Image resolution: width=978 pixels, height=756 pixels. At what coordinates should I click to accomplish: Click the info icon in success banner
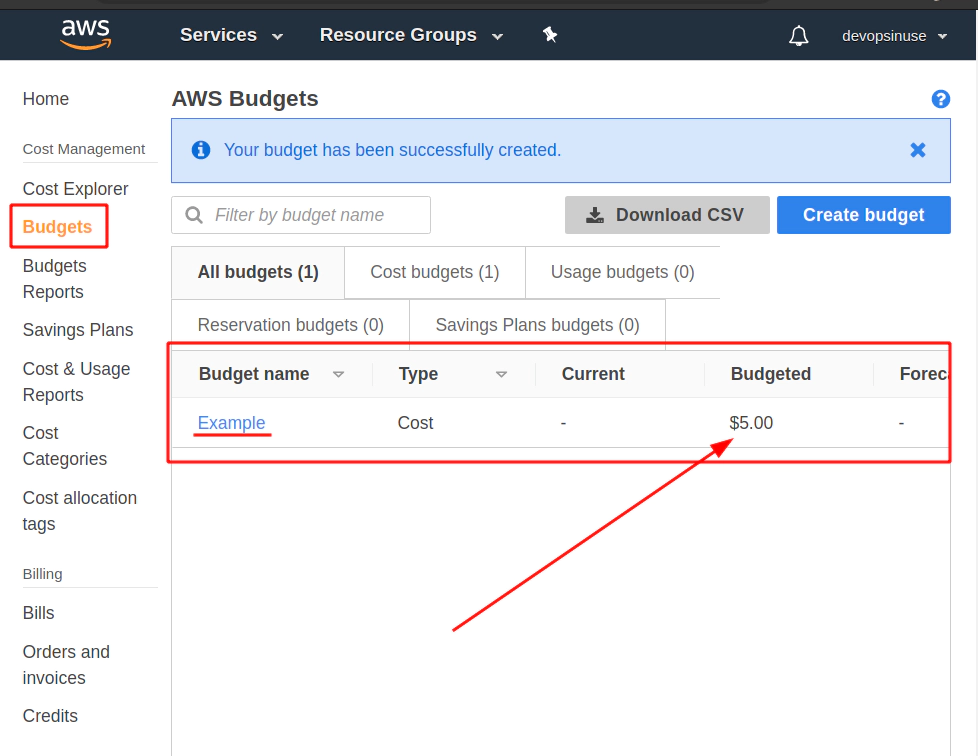click(201, 150)
